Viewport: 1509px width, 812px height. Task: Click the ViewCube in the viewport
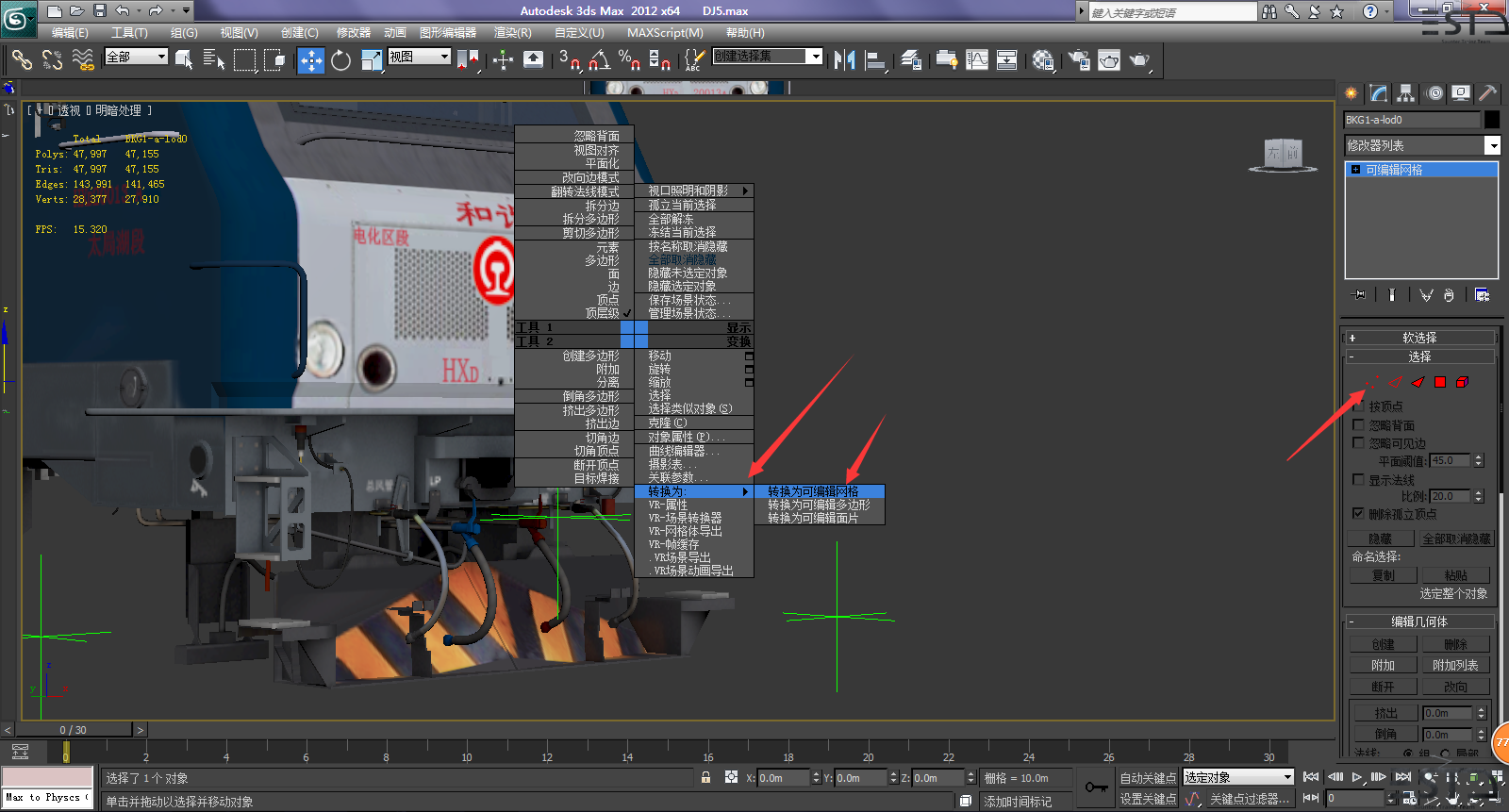pos(1283,154)
